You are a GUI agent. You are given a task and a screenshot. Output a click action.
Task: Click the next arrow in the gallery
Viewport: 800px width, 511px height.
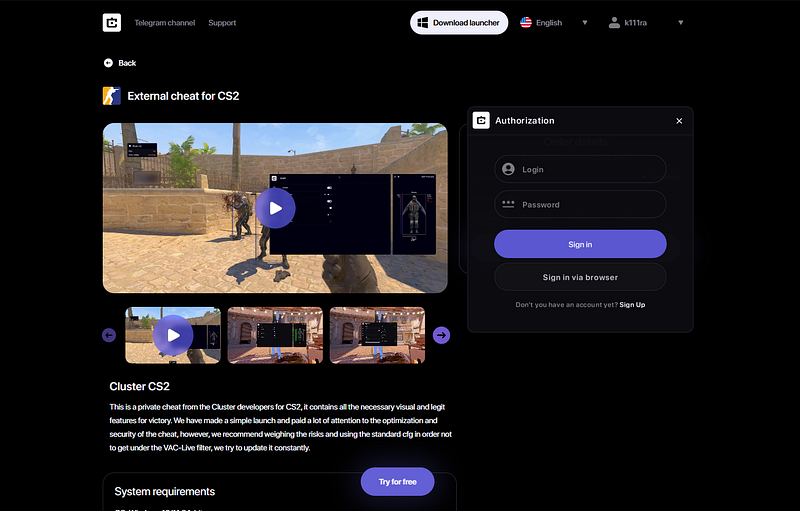click(x=441, y=335)
